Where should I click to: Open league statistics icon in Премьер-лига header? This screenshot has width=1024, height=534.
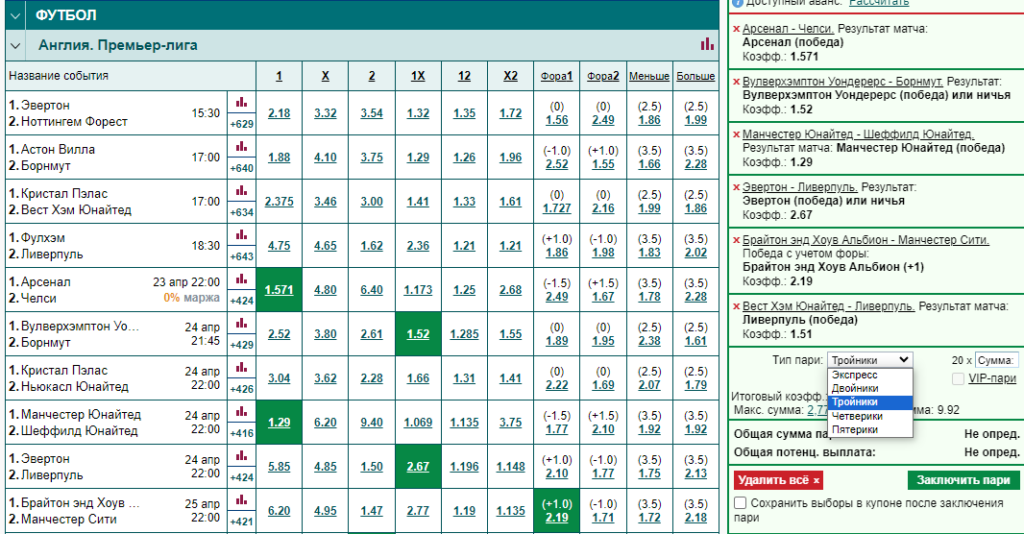707,44
